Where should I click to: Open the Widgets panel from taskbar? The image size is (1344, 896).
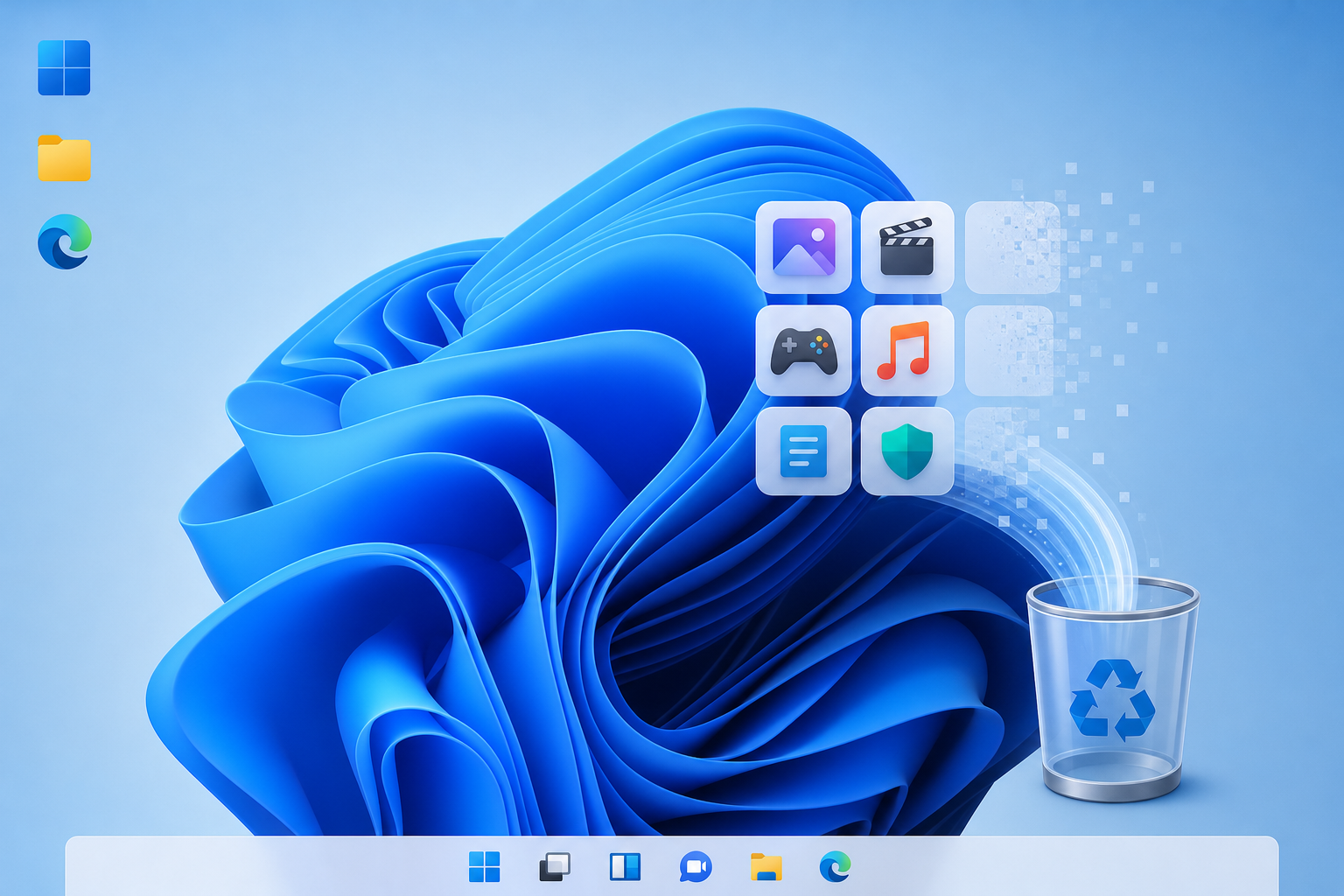point(625,867)
